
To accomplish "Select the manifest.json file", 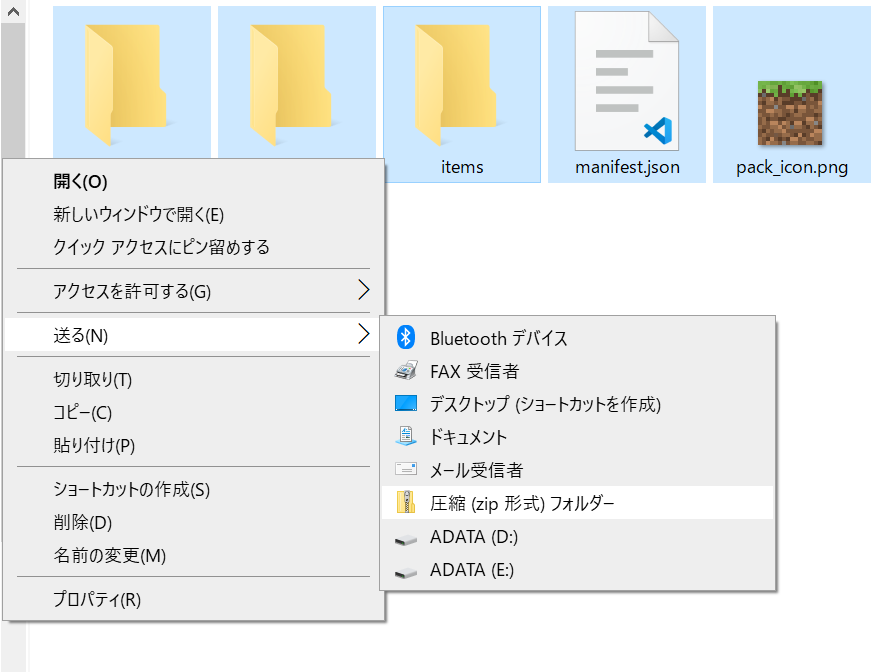I will coord(626,94).
